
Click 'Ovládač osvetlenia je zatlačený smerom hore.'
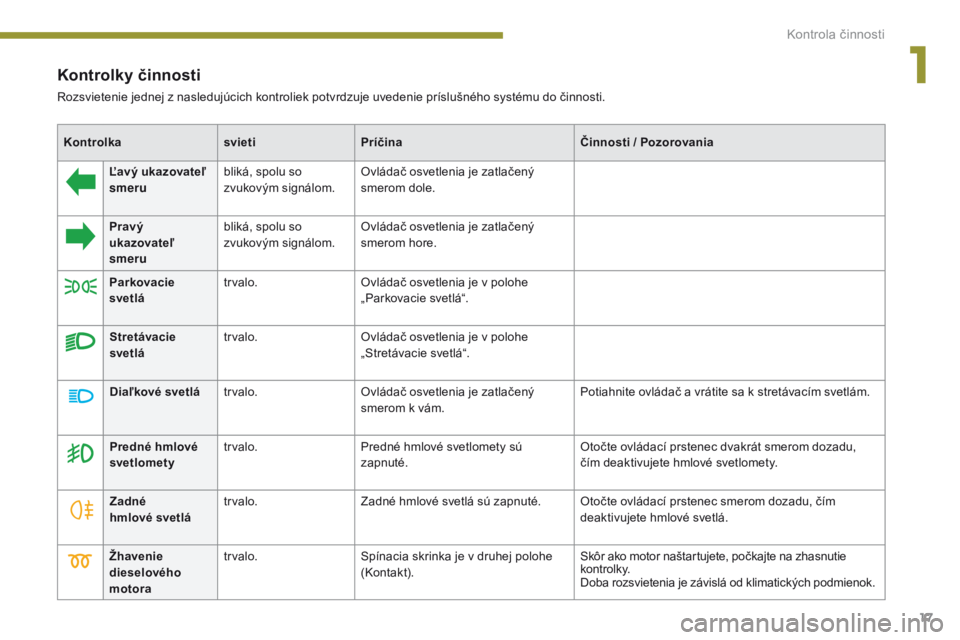[448, 235]
